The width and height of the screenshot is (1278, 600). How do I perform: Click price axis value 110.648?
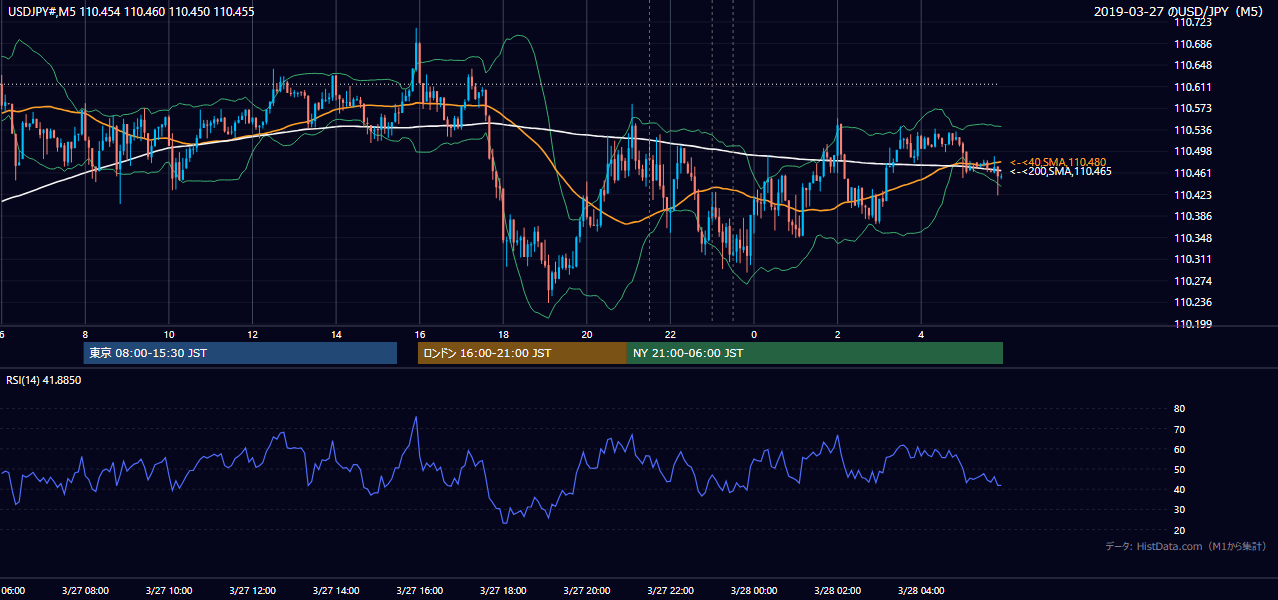[x=1193, y=66]
